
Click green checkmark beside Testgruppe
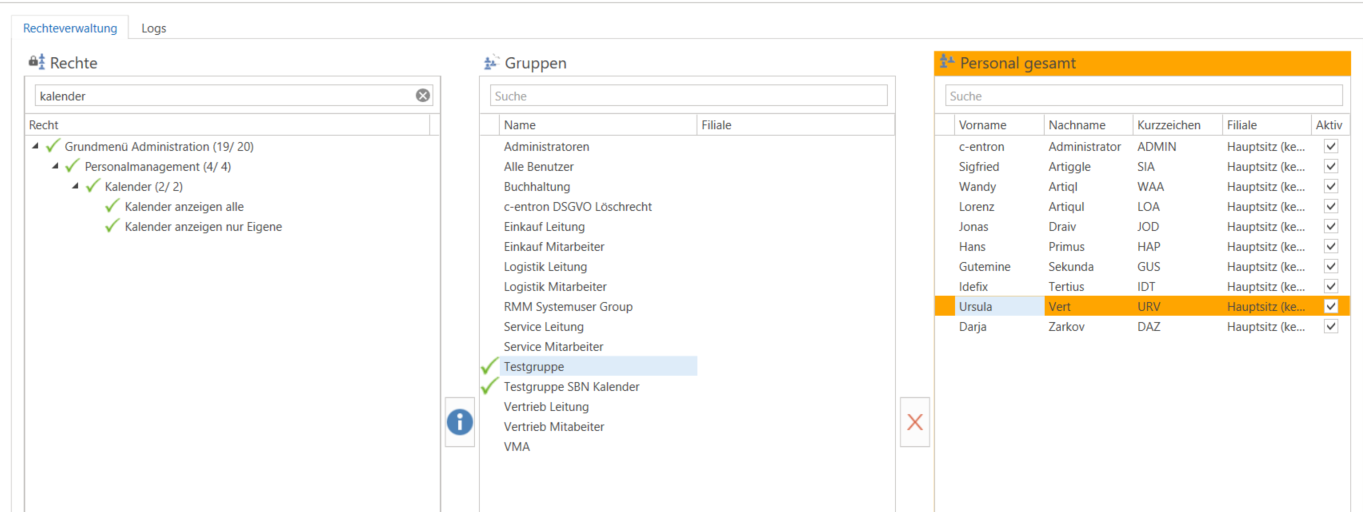pos(489,367)
